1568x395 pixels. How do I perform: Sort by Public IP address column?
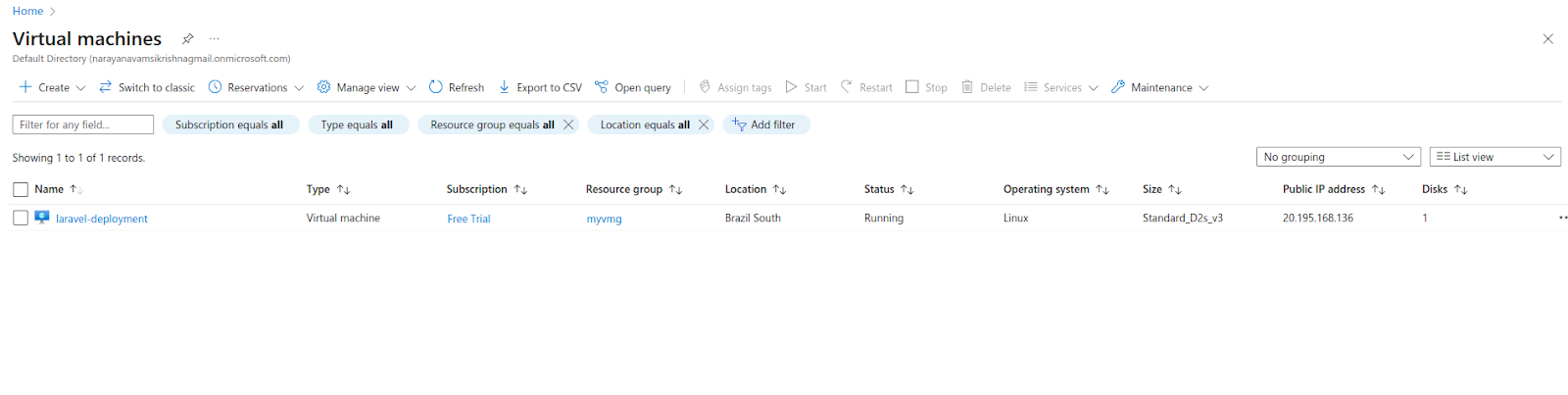point(1334,189)
